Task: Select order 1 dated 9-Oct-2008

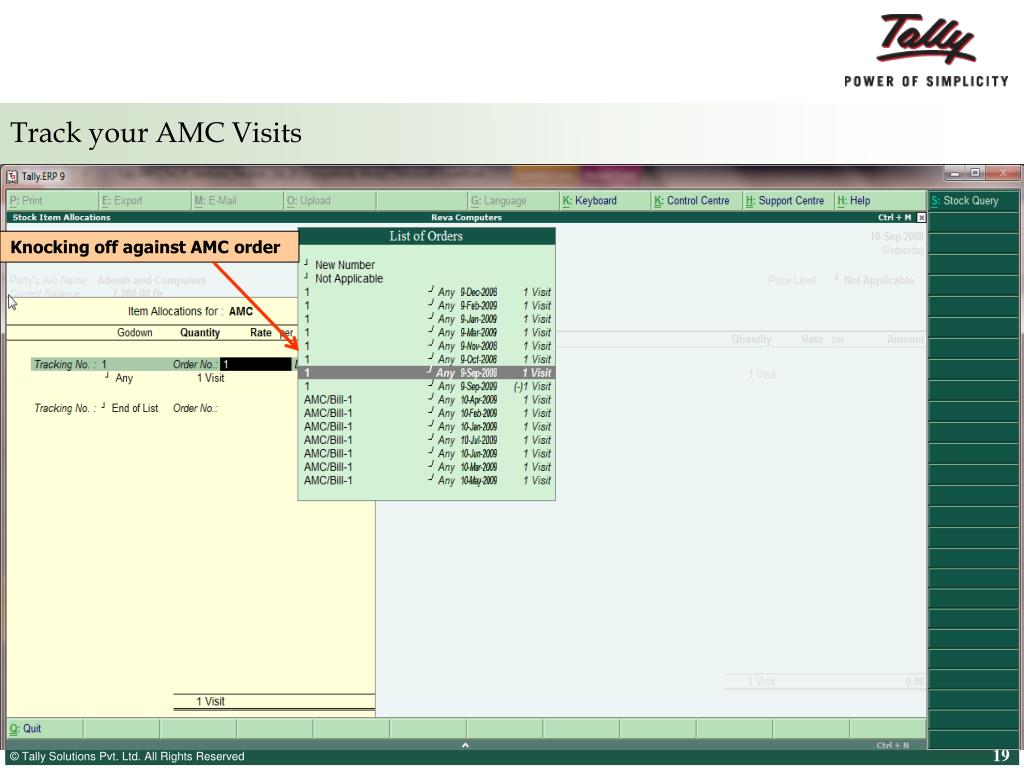Action: [427, 359]
